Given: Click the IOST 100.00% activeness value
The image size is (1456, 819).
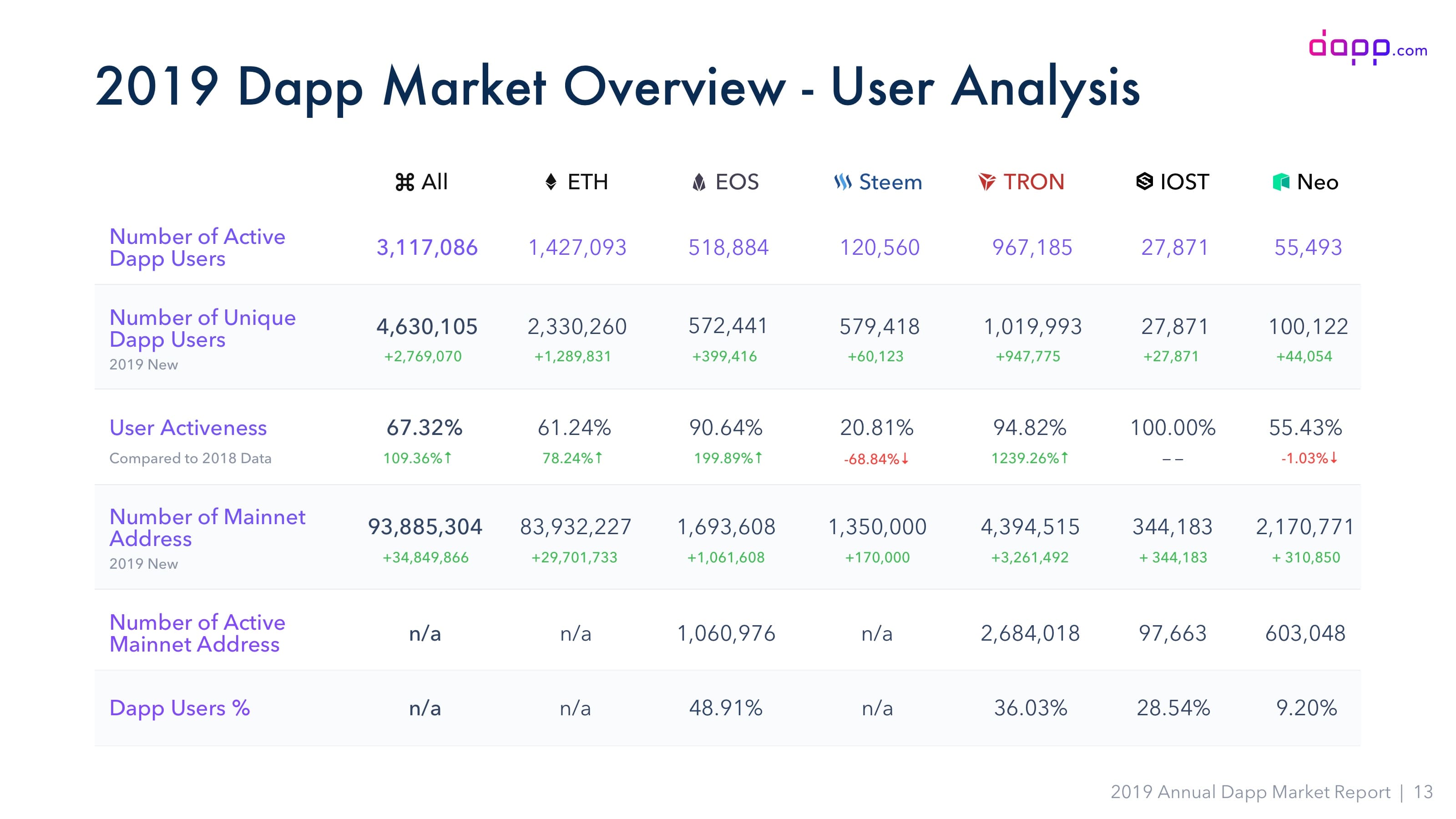Looking at the screenshot, I should click(1173, 428).
